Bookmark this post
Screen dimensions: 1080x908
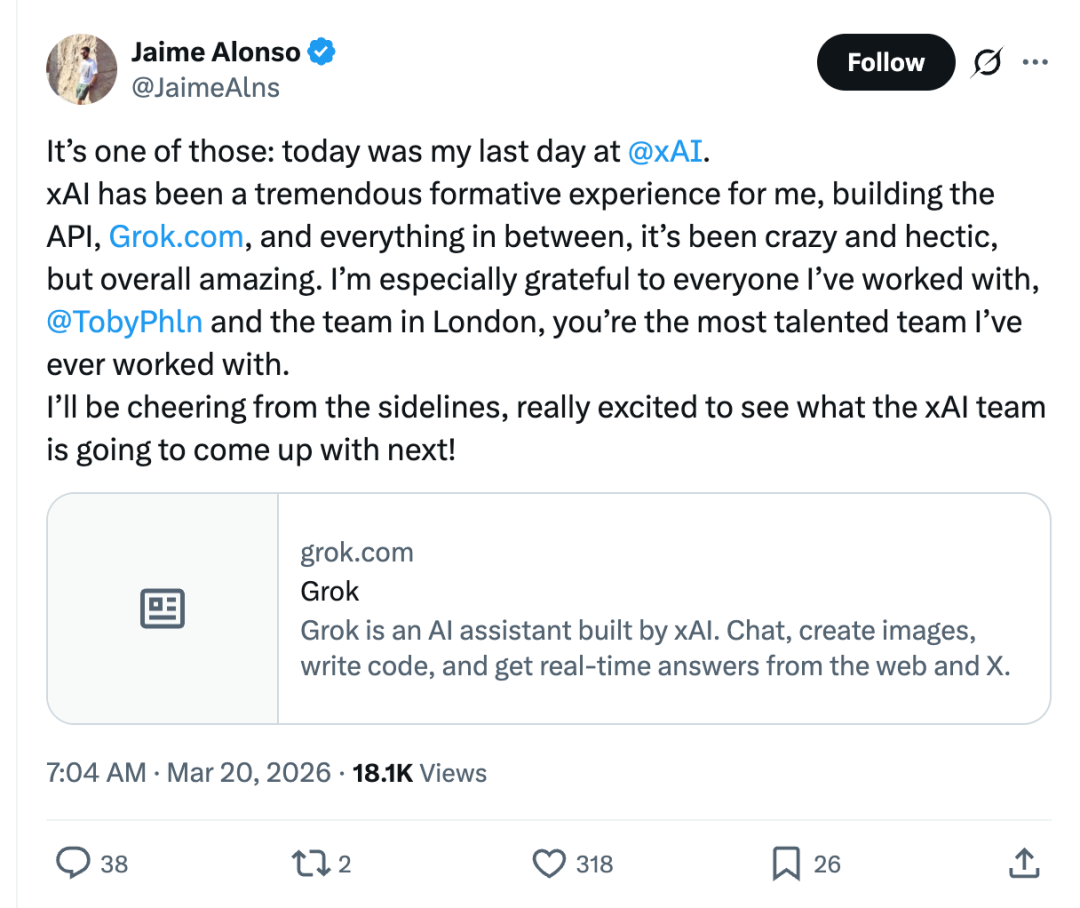[x=786, y=863]
